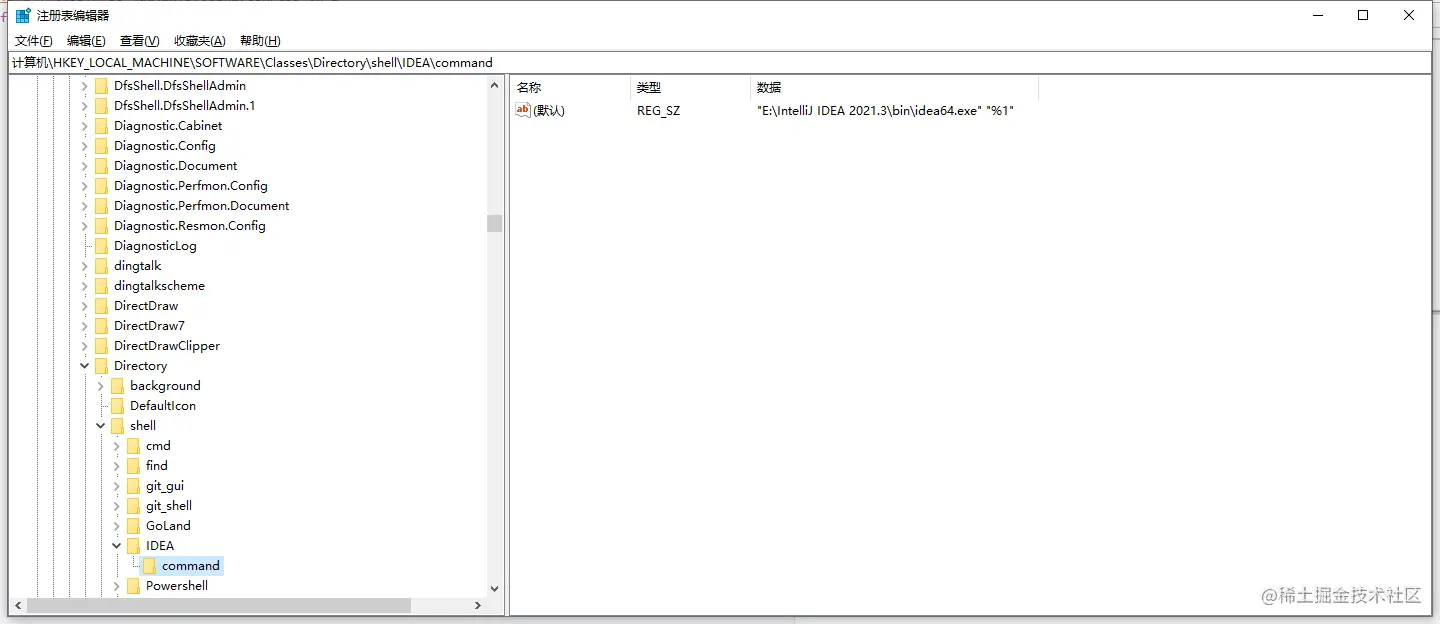1440x624 pixels.
Task: Open the 文件(F) menu
Action: tap(33, 41)
